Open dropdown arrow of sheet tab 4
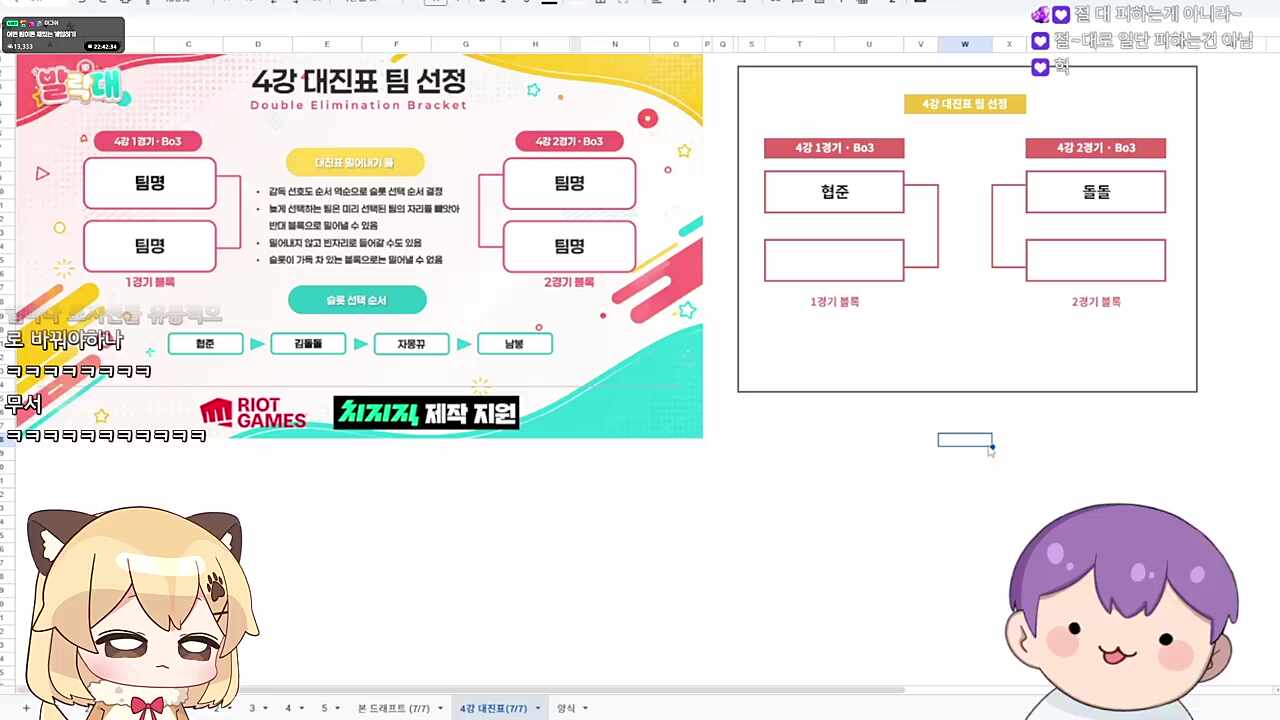The image size is (1280, 720). click(302, 708)
